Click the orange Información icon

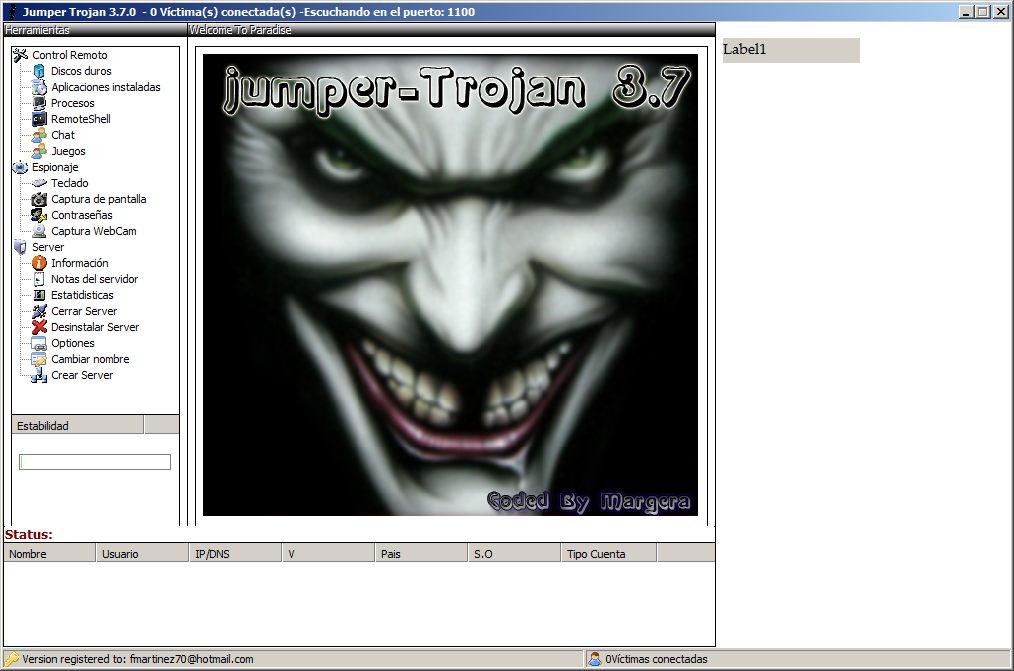pos(39,263)
